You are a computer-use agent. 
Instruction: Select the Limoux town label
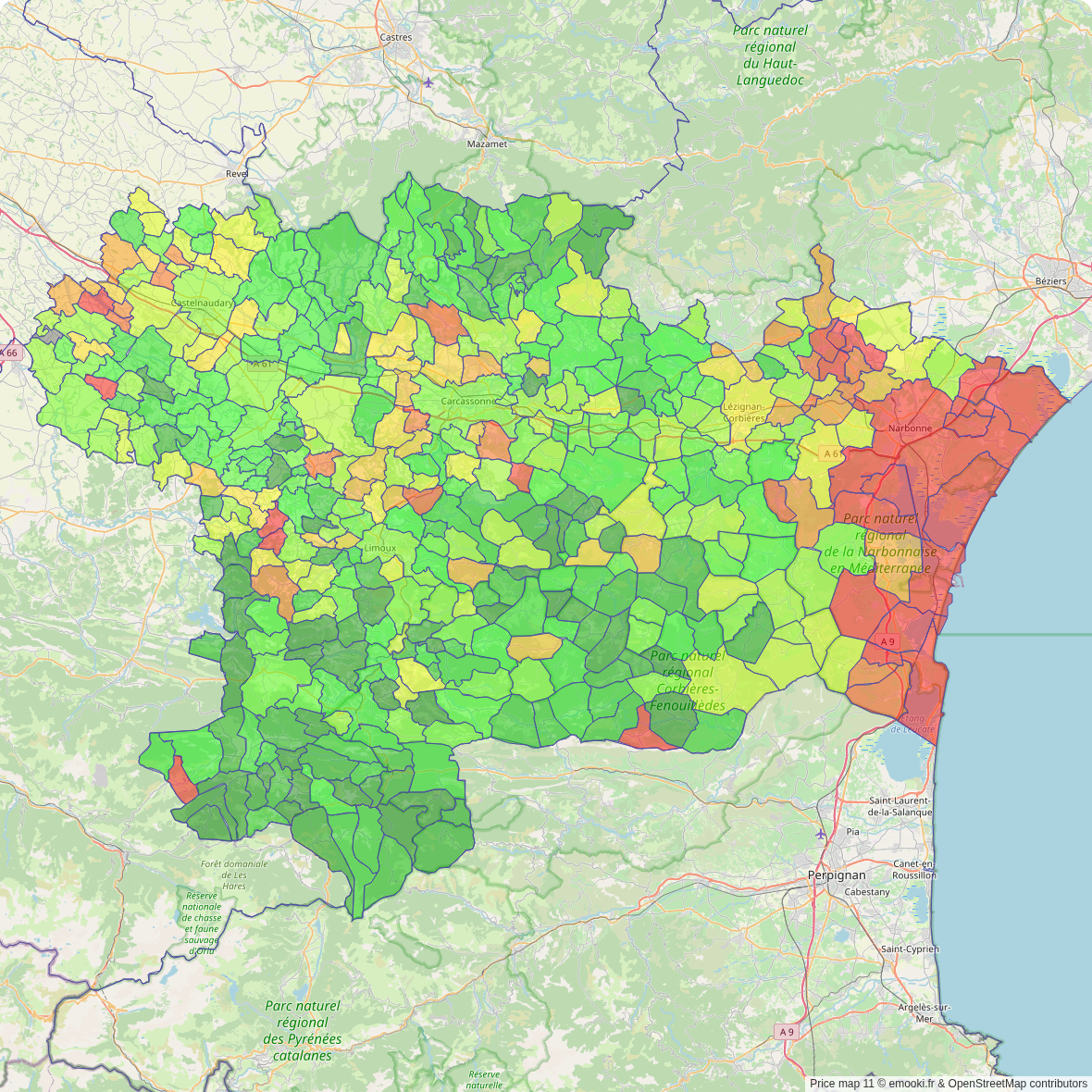pos(380,548)
